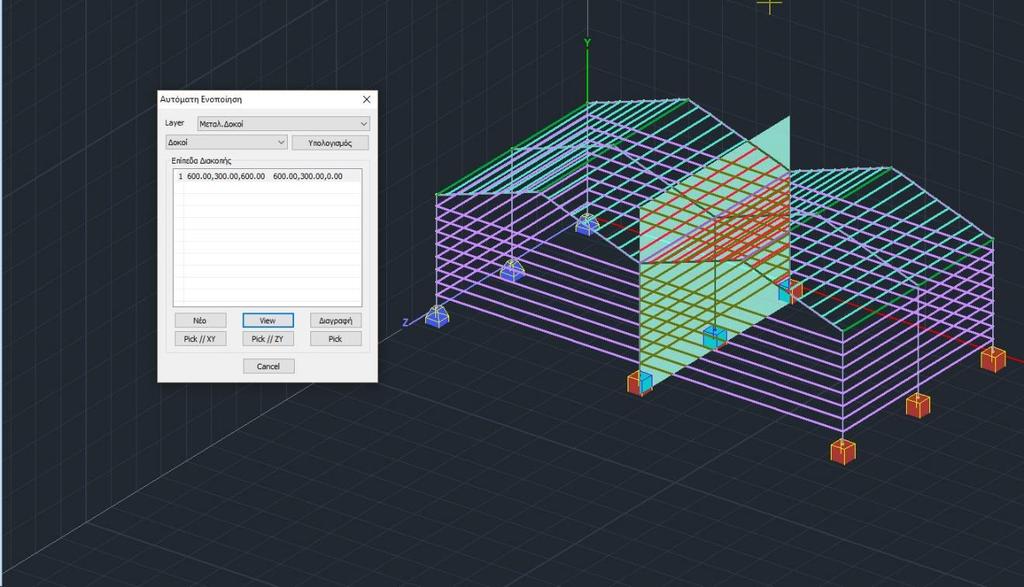This screenshot has width=1024, height=587.
Task: Click the Διαγραφή button
Action: pos(336,321)
